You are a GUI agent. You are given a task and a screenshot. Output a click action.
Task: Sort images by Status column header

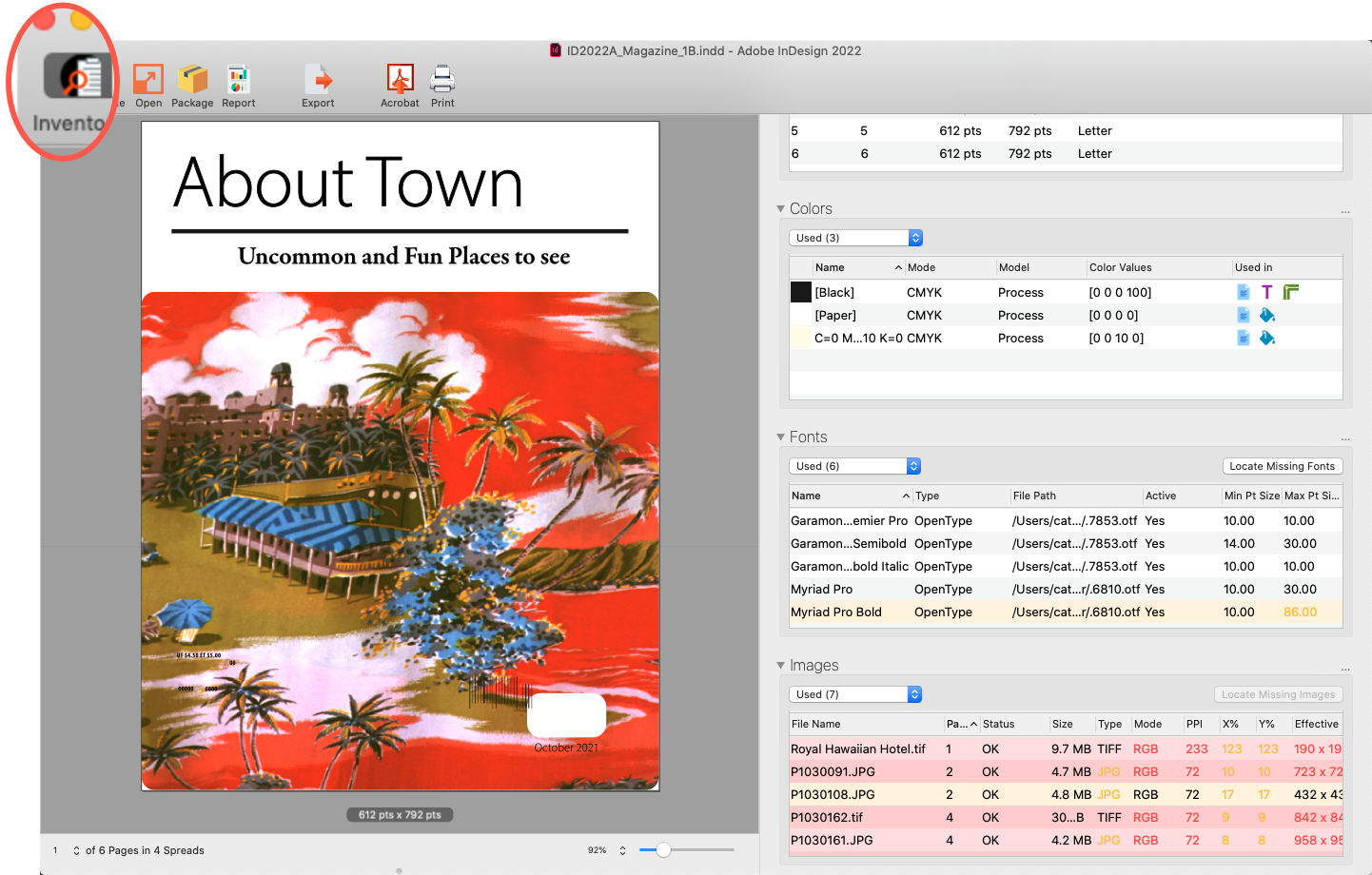click(1014, 724)
